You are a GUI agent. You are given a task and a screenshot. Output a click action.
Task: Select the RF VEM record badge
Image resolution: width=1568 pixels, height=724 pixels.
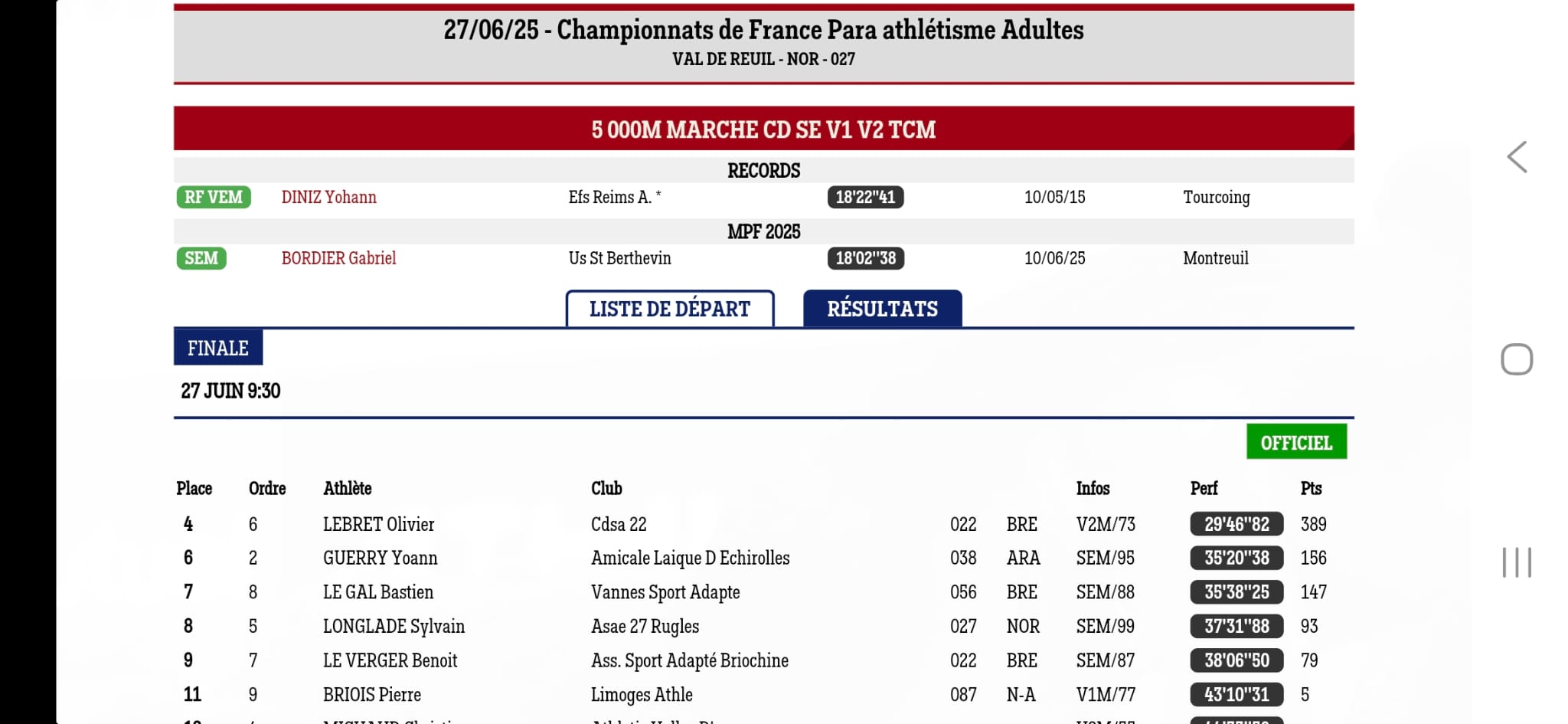pos(214,197)
